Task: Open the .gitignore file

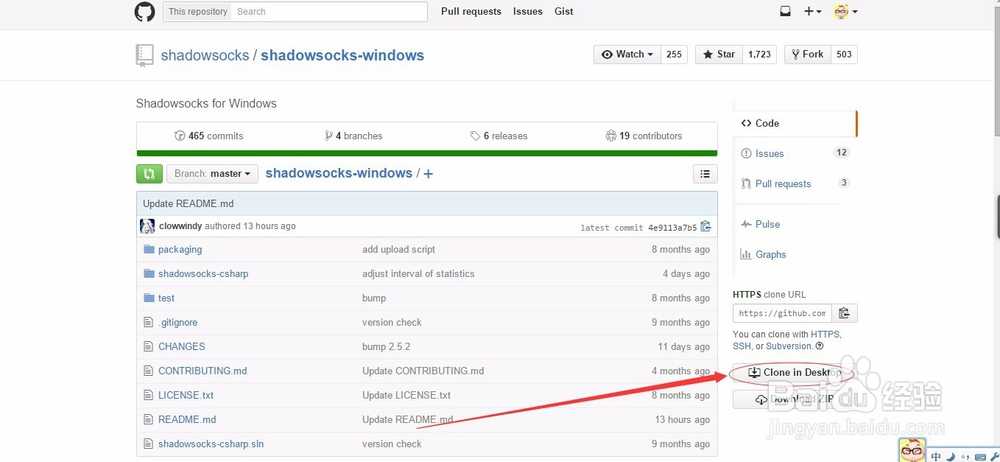Action: click(x=178, y=322)
